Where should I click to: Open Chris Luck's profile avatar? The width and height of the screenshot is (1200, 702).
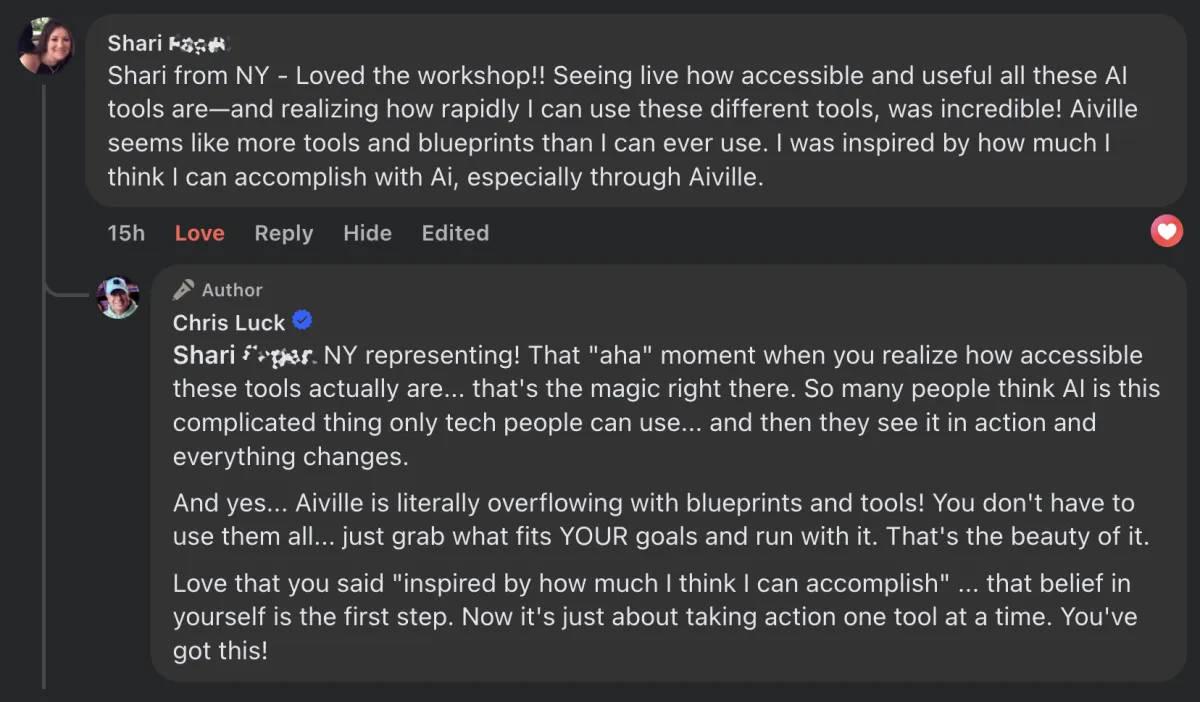117,298
